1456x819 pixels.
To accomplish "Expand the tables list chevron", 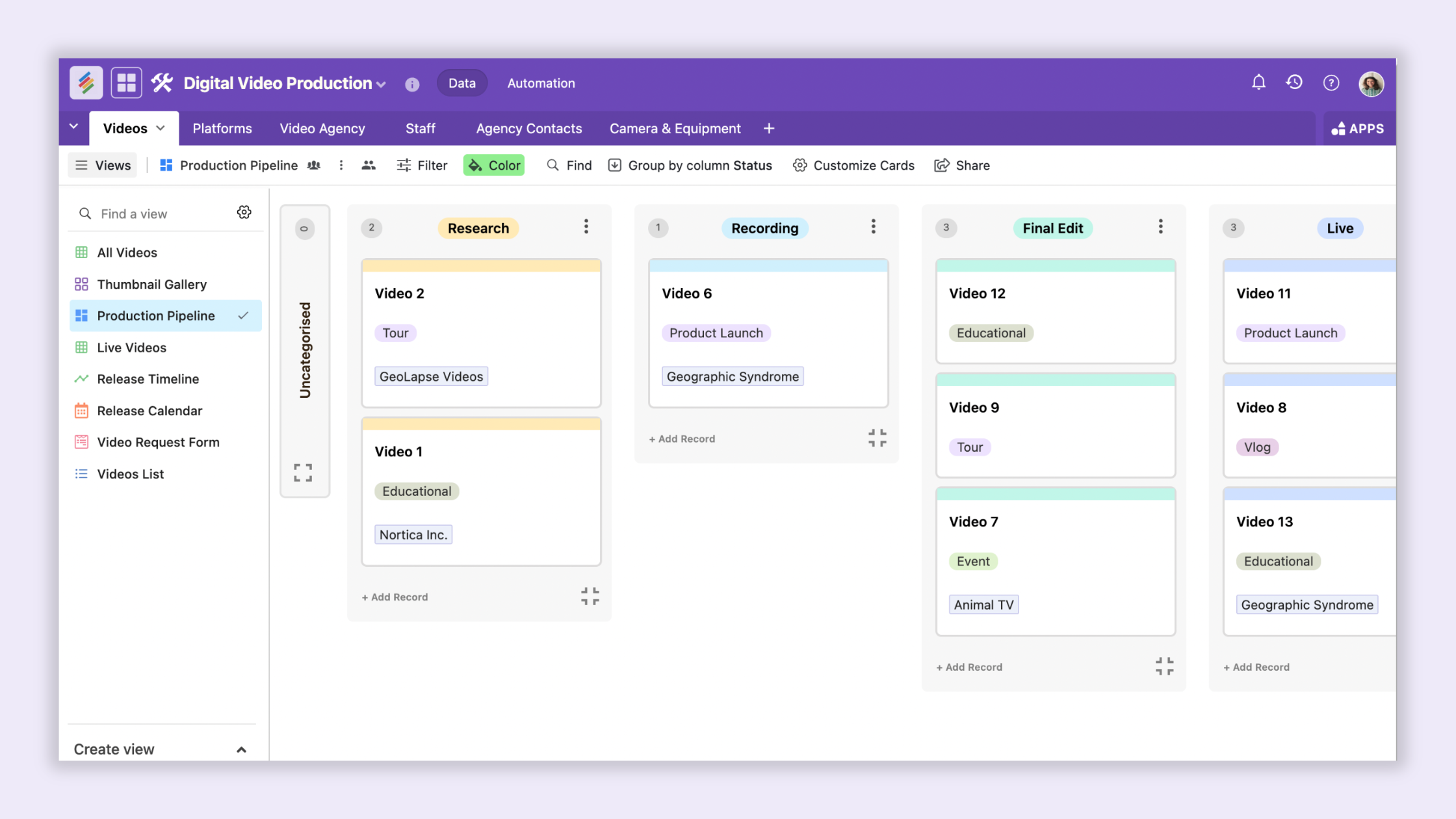I will [x=73, y=126].
